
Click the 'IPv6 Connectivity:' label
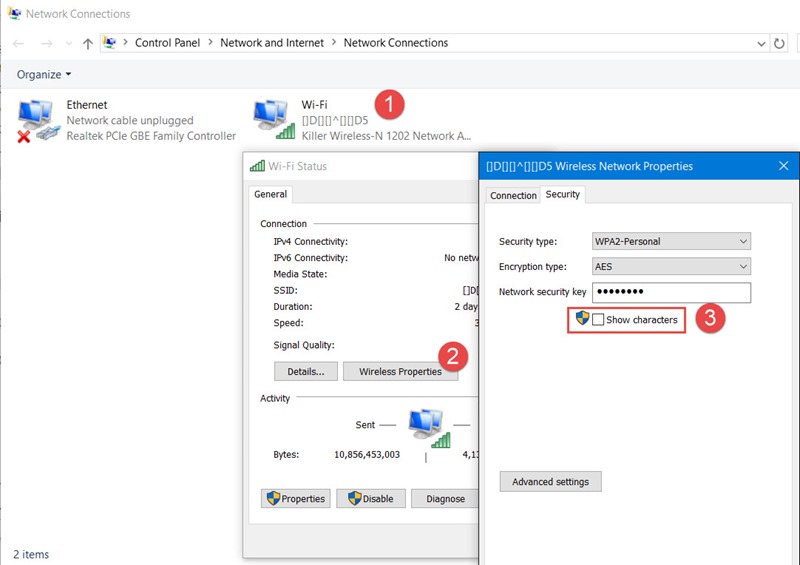[x=311, y=258]
